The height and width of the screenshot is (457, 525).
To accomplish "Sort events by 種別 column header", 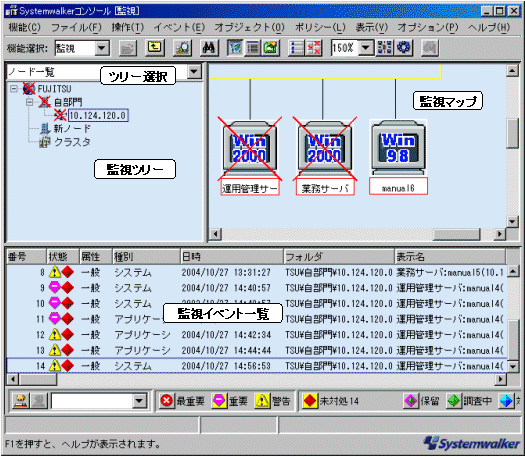I will tap(146, 257).
